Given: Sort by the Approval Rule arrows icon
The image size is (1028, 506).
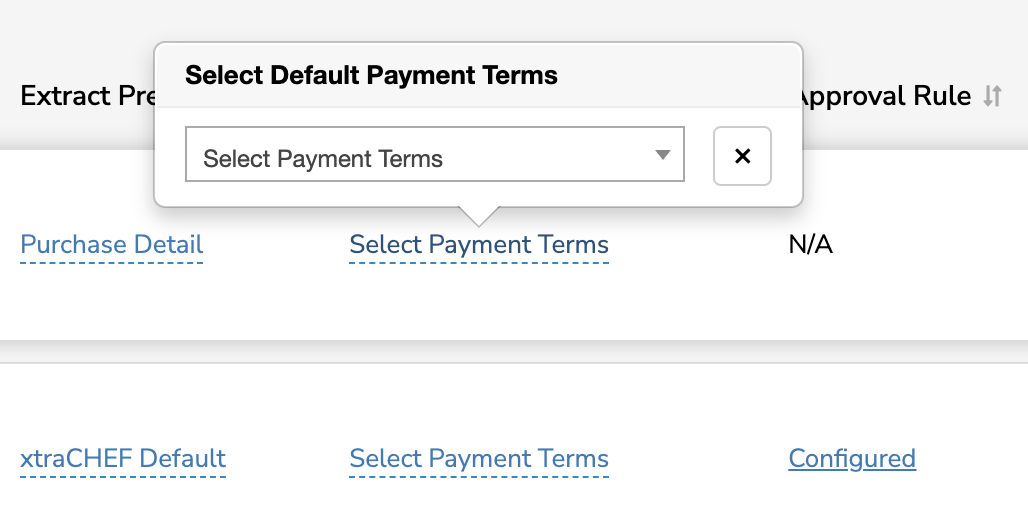Looking at the screenshot, I should (992, 96).
